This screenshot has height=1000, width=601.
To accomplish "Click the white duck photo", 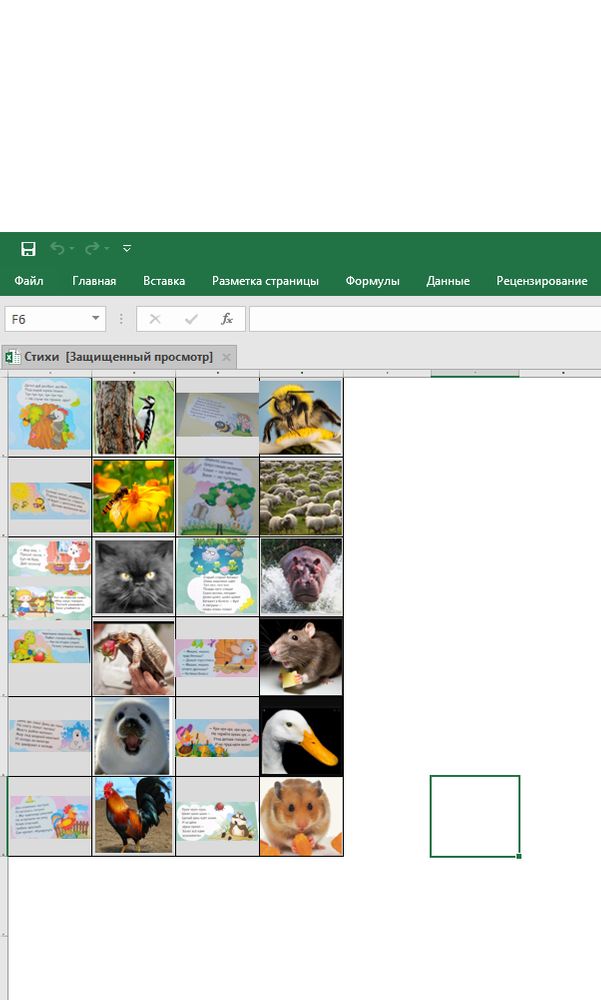I will coord(301,737).
